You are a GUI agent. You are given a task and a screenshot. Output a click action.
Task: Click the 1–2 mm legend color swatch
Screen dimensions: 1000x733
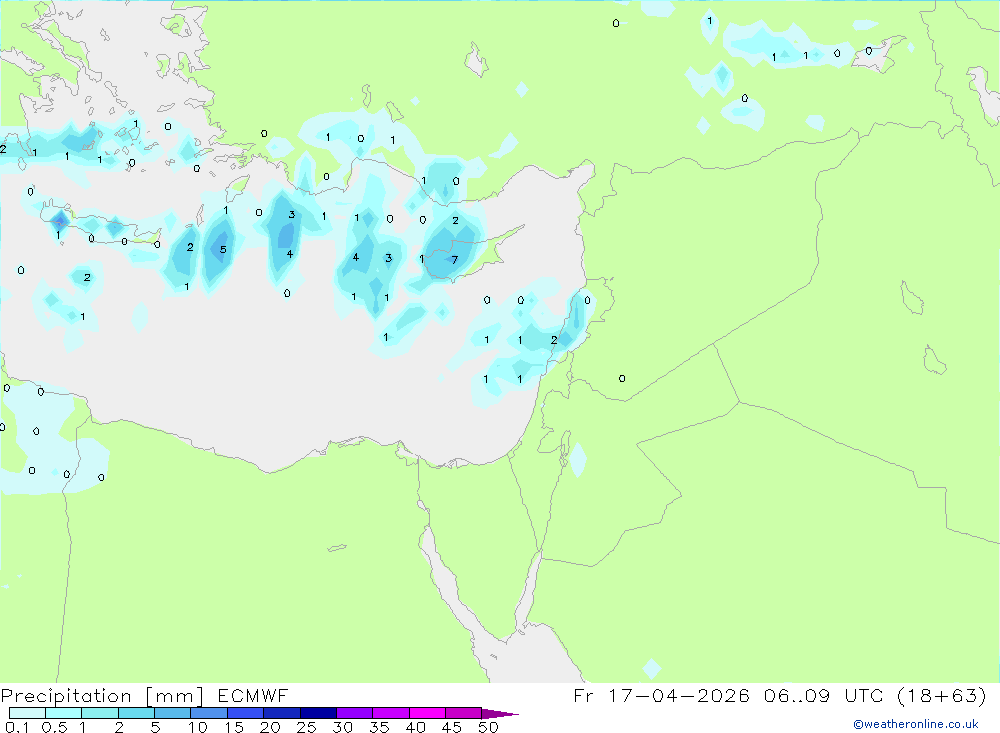tap(100, 713)
